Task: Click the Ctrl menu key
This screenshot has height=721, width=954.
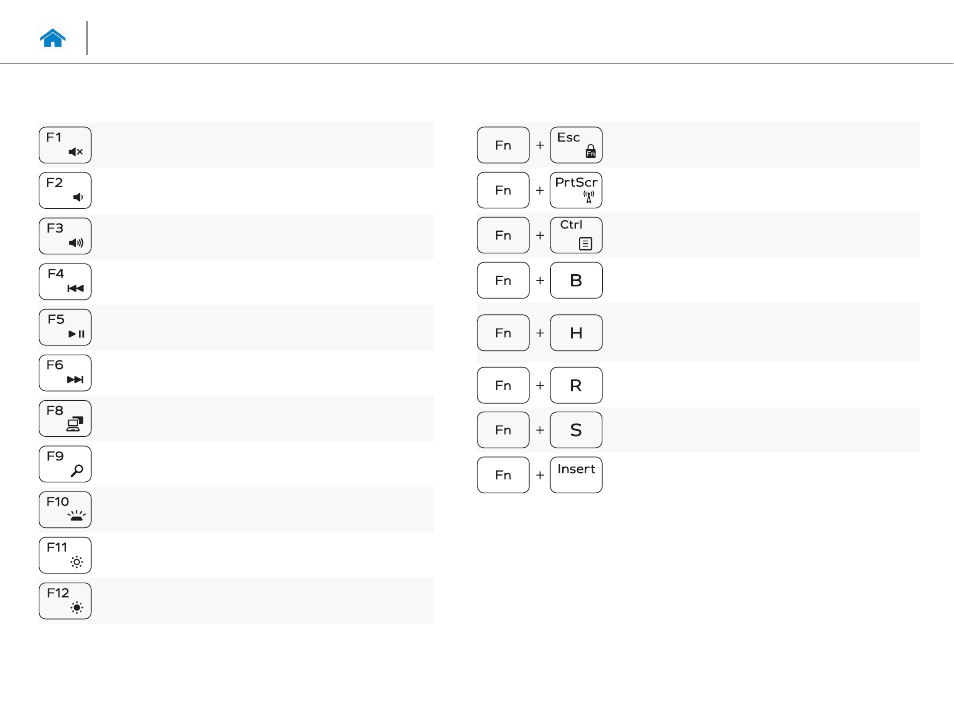Action: coord(576,235)
